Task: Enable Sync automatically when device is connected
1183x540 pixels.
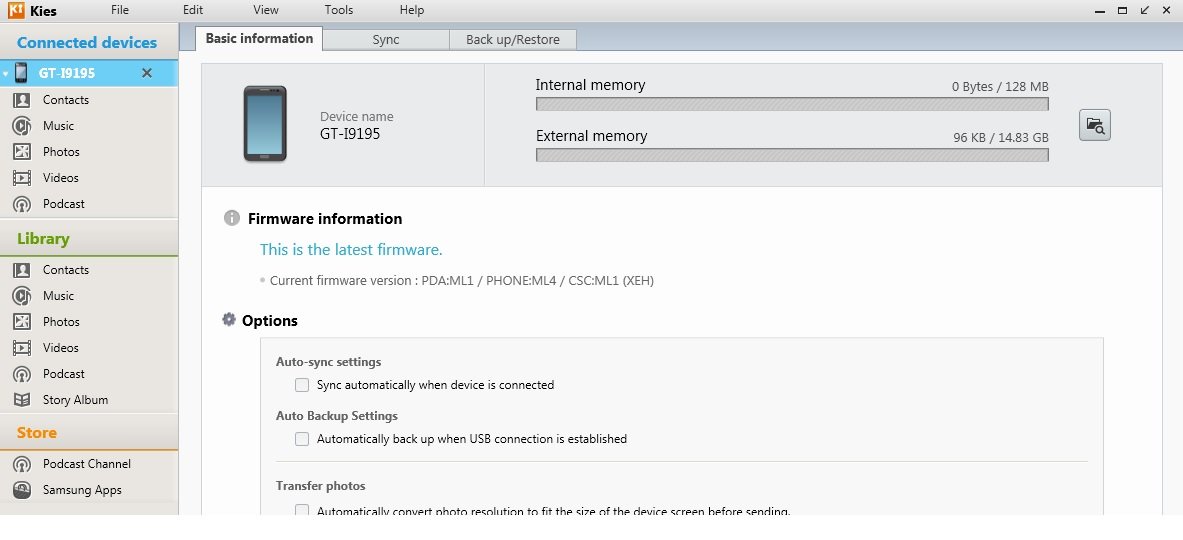Action: (302, 385)
